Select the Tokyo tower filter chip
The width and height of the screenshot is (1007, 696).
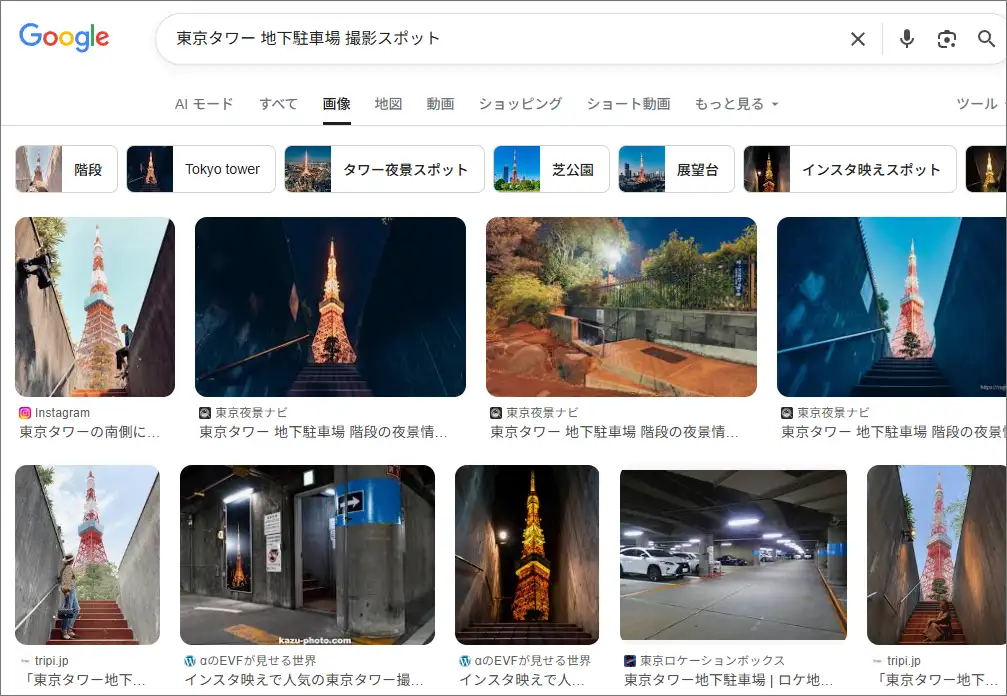(201, 169)
